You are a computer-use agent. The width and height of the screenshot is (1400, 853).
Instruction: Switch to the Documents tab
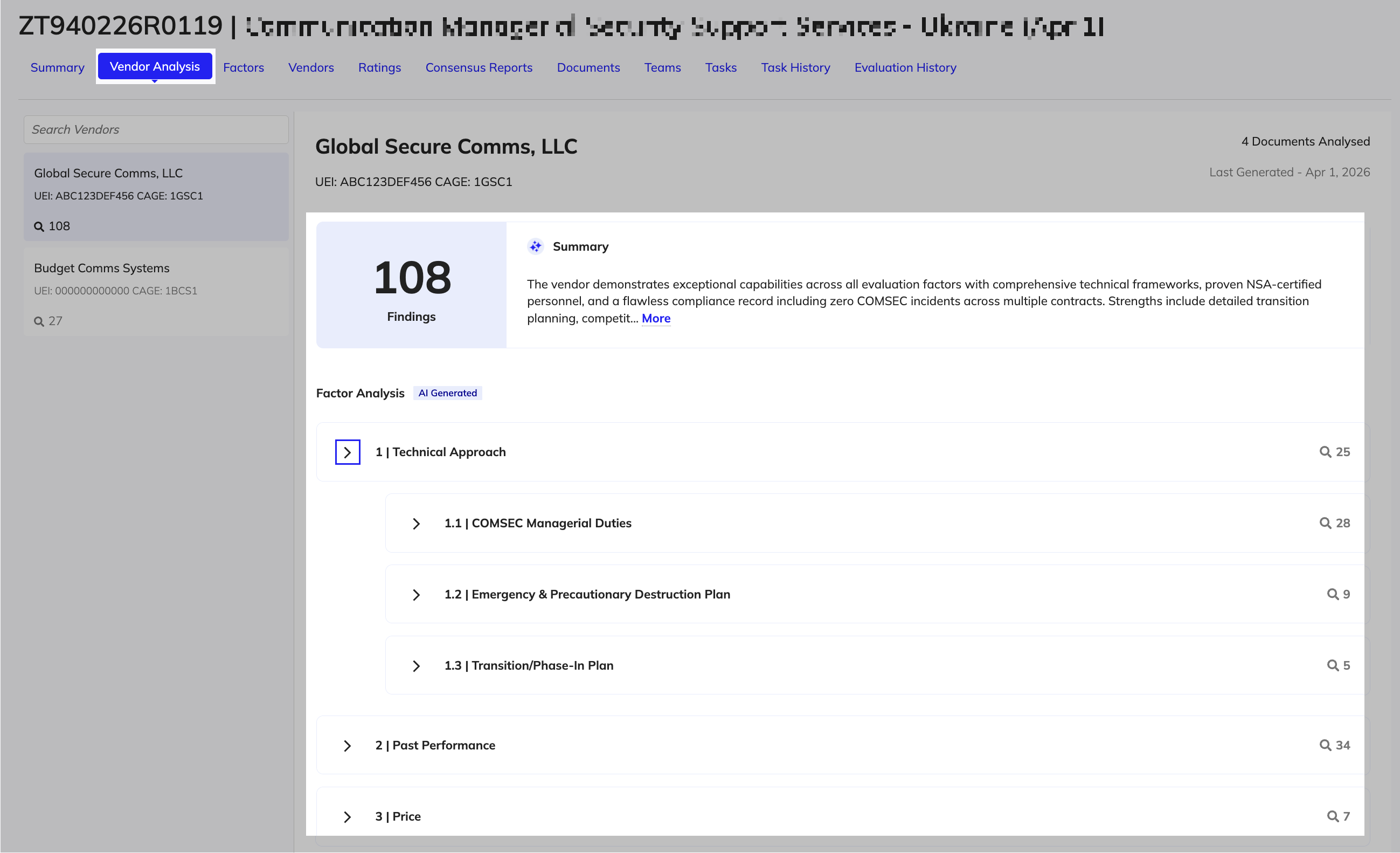[588, 67]
